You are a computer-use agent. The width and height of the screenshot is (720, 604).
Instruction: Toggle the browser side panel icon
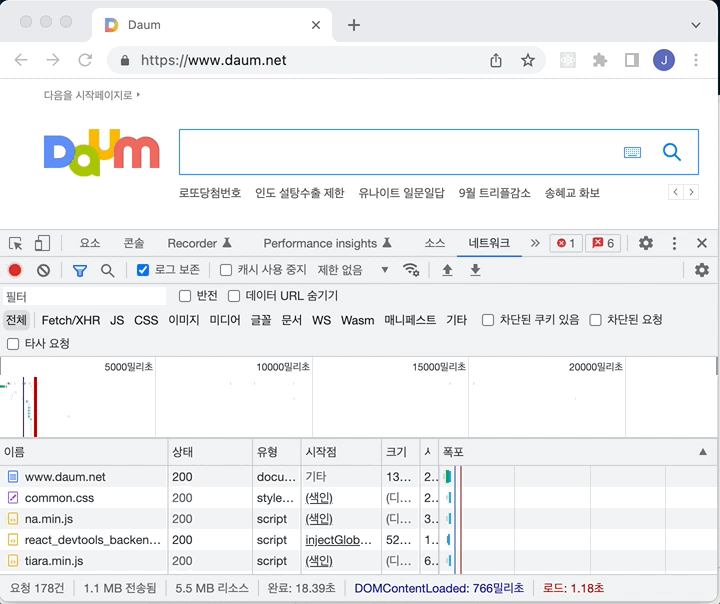click(x=632, y=60)
